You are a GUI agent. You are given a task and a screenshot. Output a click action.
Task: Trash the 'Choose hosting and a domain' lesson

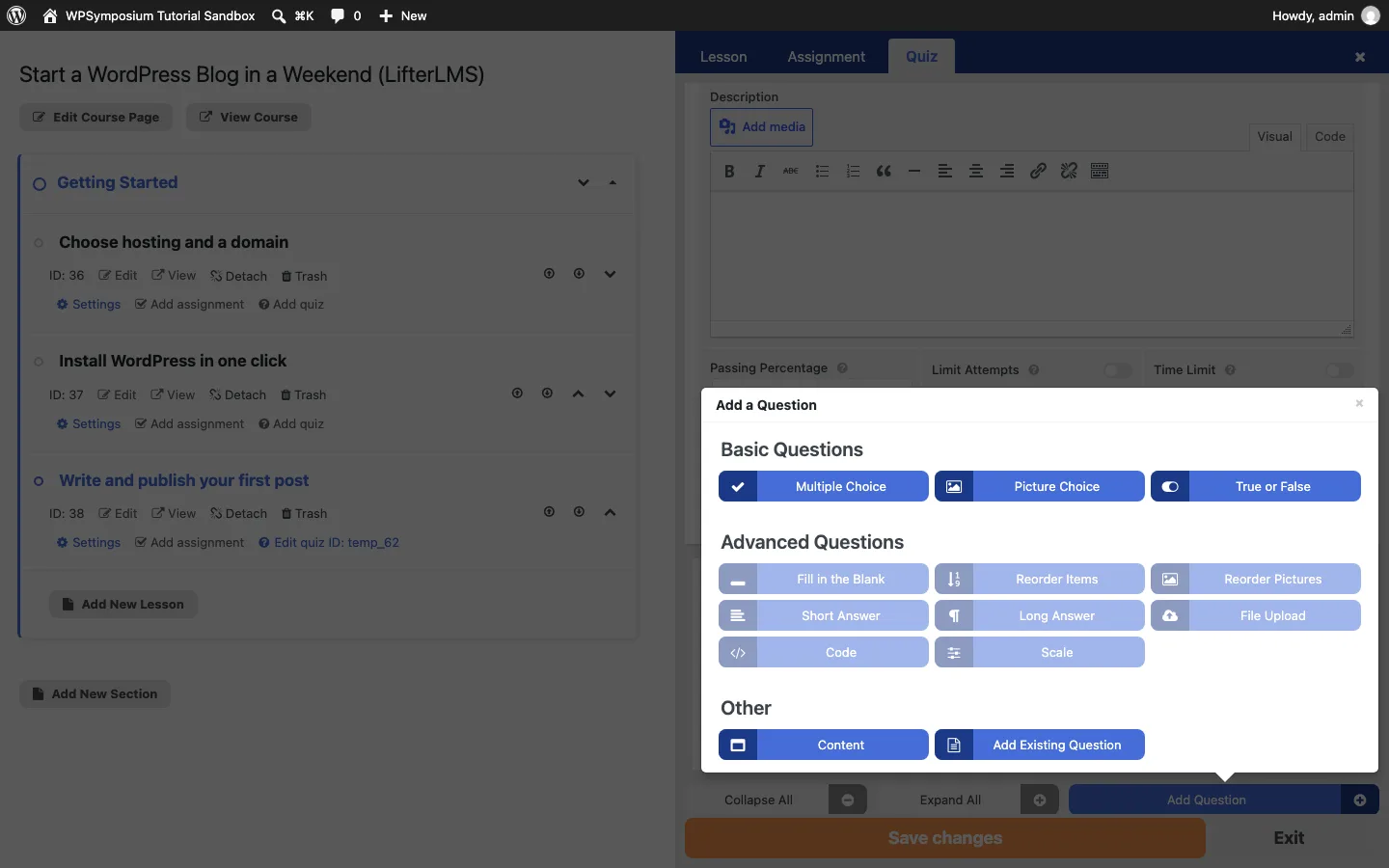point(304,276)
